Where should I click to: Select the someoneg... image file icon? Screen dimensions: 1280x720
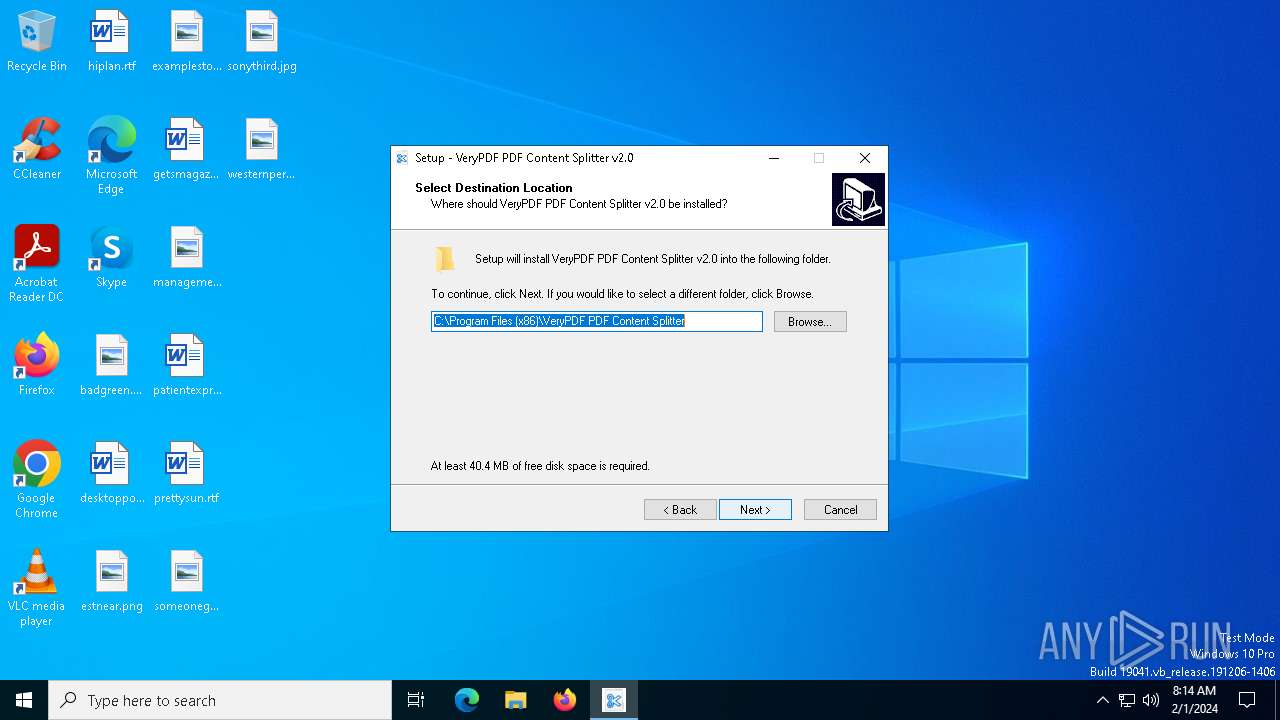click(187, 582)
